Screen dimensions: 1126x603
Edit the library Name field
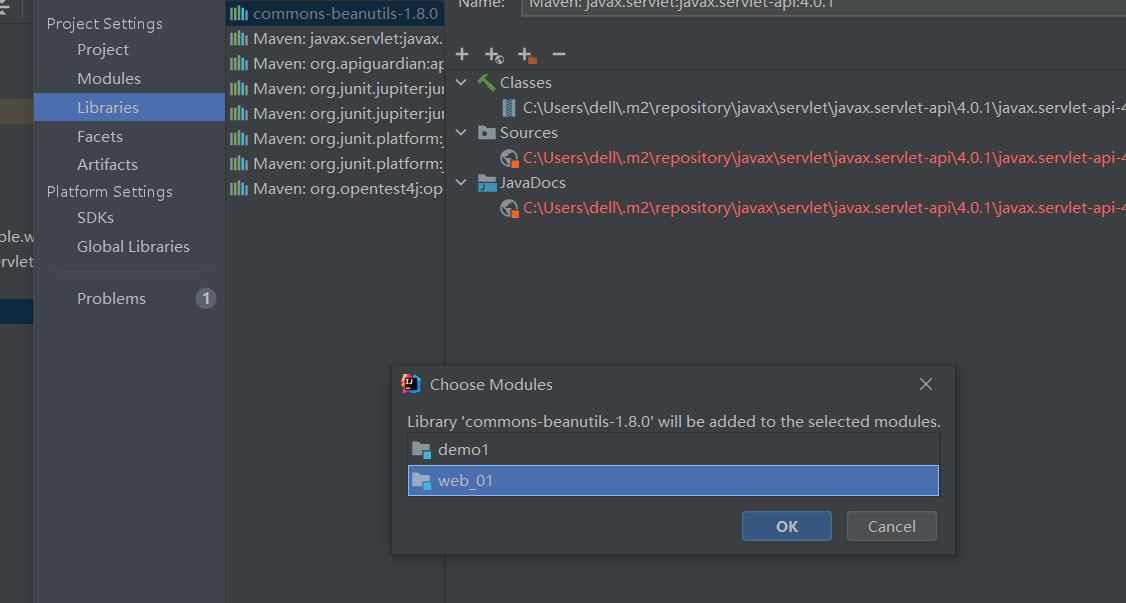(x=824, y=6)
